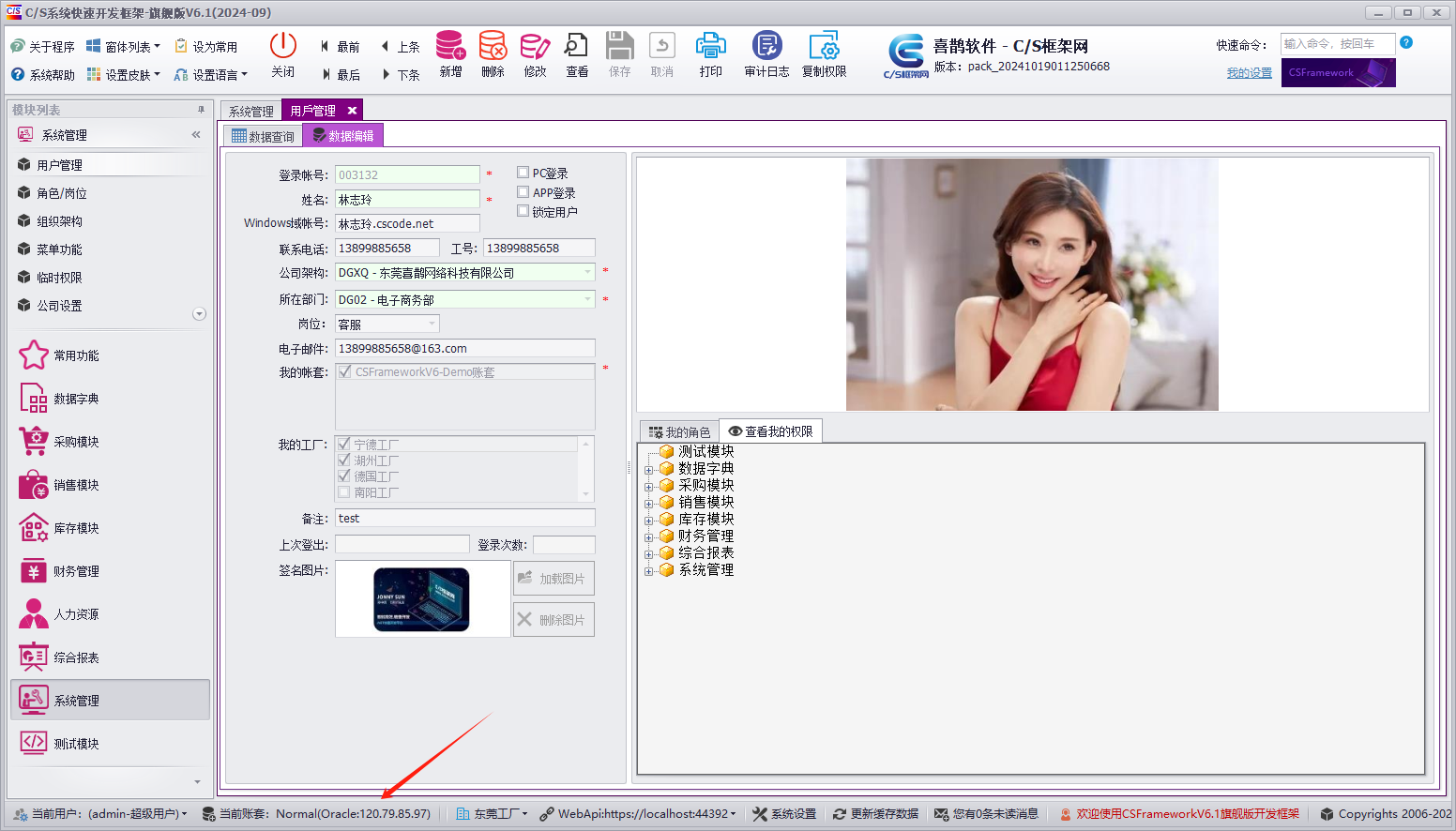
Task: Click the signature image thumbnail
Action: pyautogui.click(x=421, y=599)
